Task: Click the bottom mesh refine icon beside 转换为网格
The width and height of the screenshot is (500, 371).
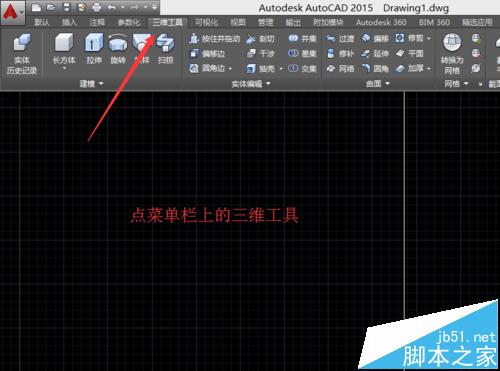Action: pyautogui.click(x=476, y=68)
